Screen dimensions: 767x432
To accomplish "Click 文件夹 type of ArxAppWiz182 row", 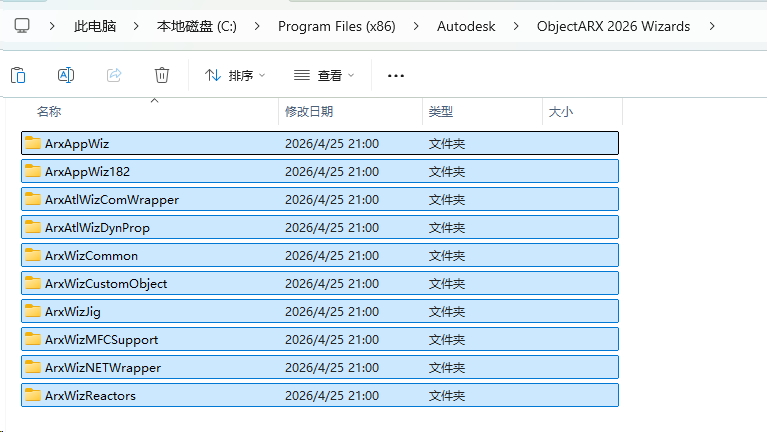I will [447, 172].
